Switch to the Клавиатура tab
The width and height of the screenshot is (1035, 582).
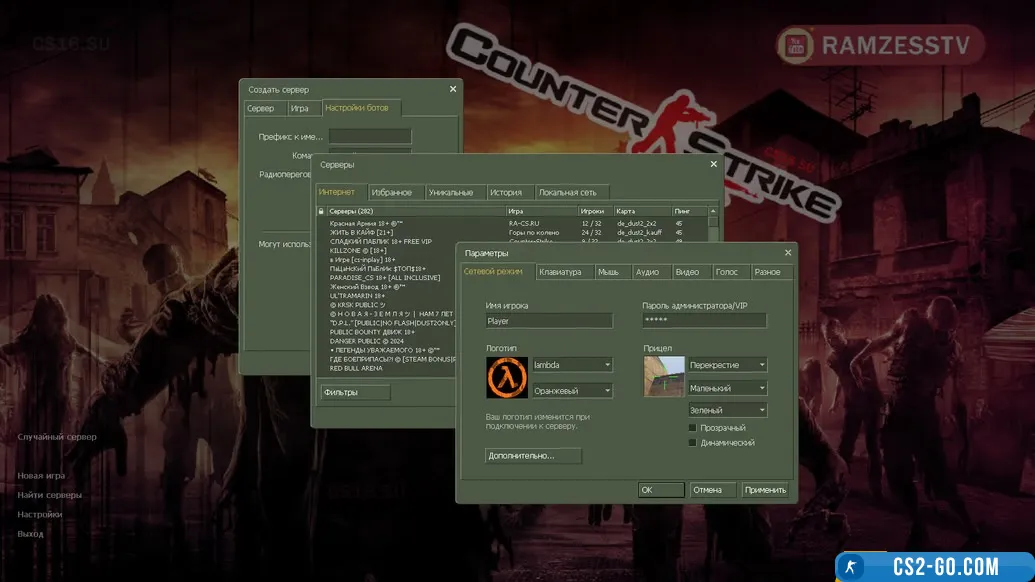tap(564, 272)
